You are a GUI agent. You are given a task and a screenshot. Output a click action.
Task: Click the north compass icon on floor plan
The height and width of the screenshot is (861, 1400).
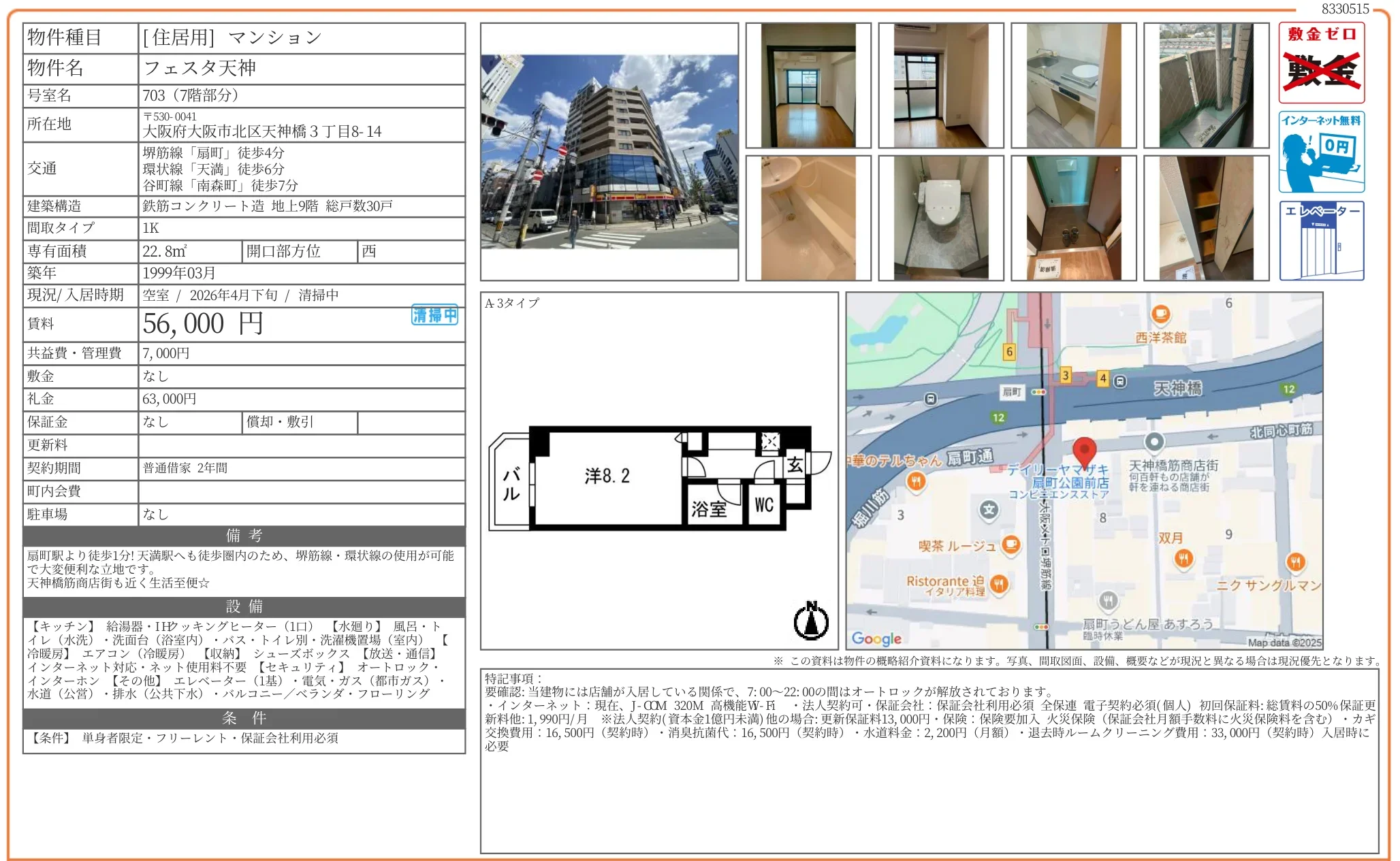[x=811, y=620]
